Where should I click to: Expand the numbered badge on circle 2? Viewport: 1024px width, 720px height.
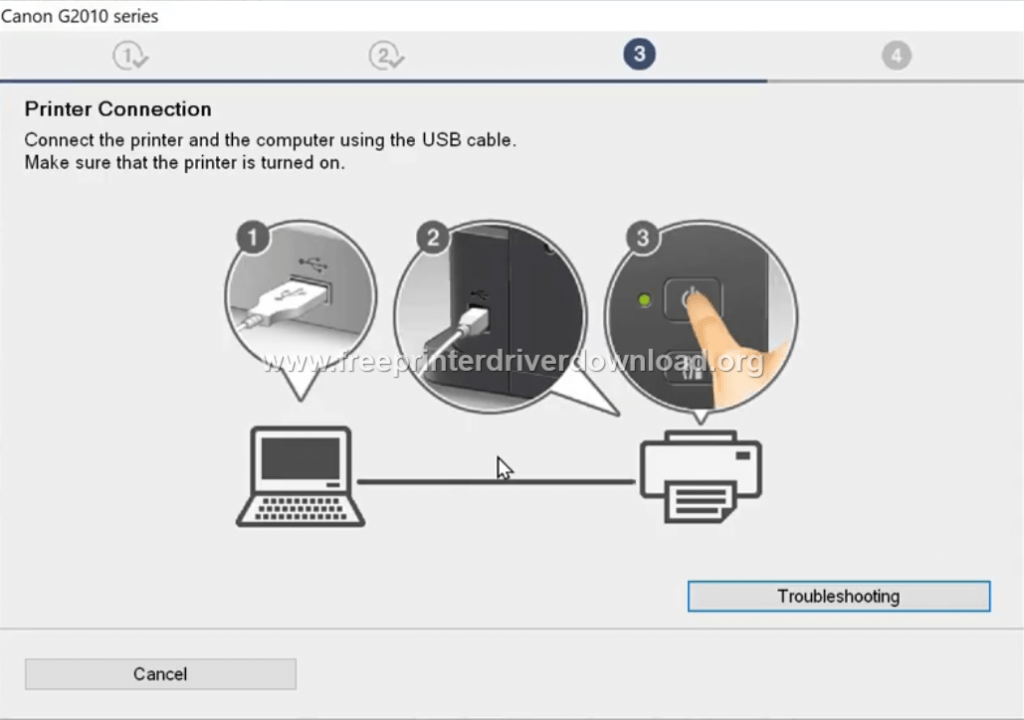(432, 238)
